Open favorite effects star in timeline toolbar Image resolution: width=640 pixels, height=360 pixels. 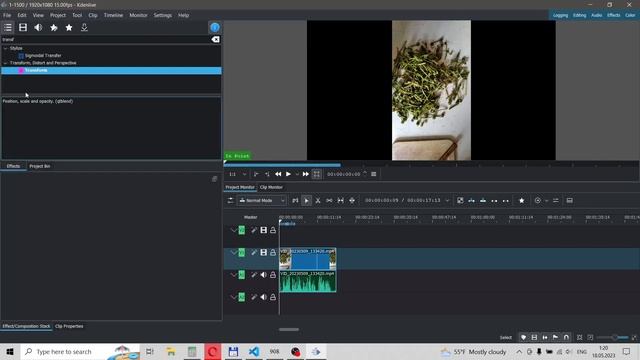coord(521,200)
